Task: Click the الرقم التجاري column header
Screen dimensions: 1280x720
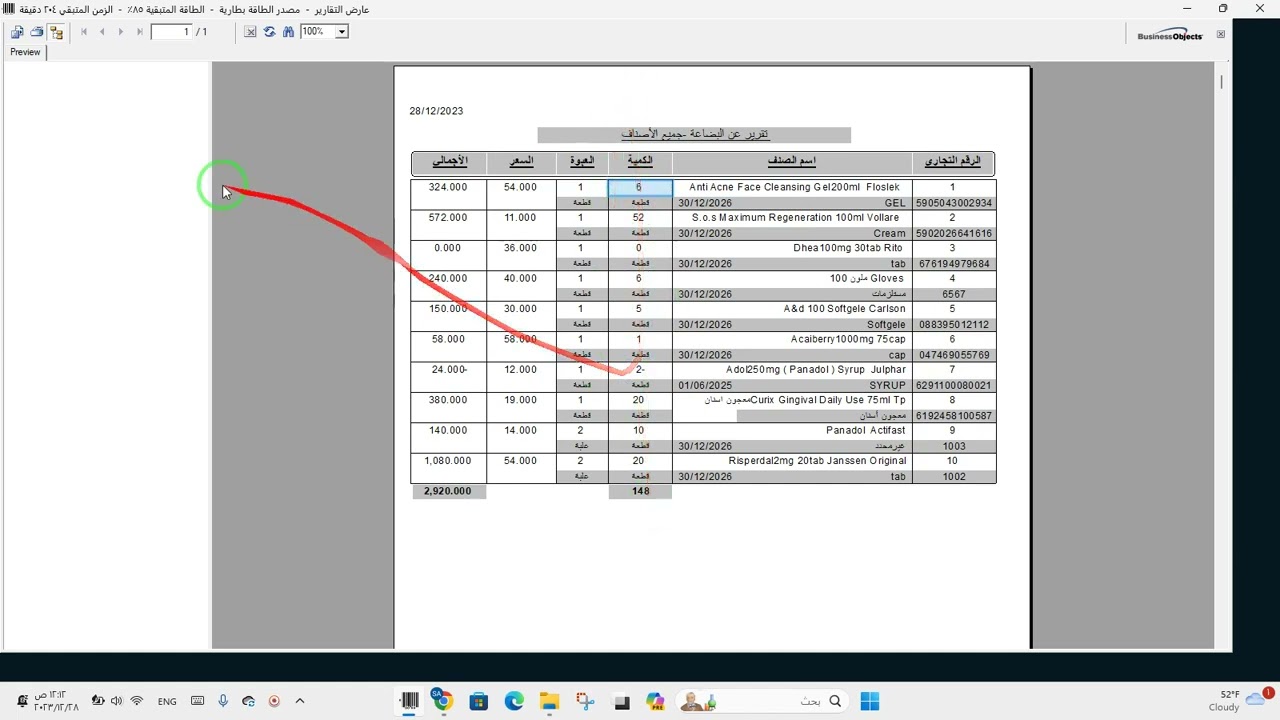Action: [x=953, y=161]
